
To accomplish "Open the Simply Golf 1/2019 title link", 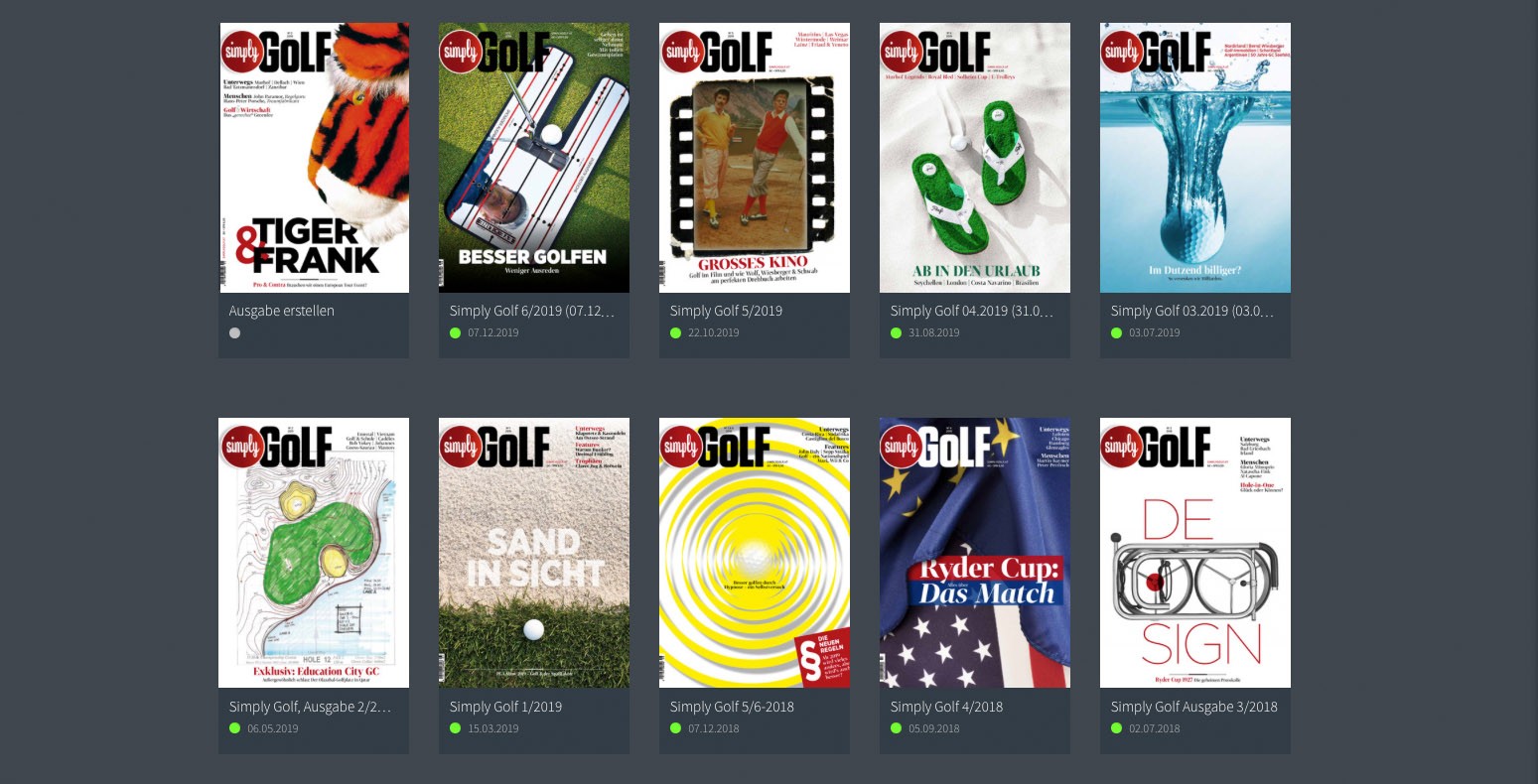I will pos(505,707).
